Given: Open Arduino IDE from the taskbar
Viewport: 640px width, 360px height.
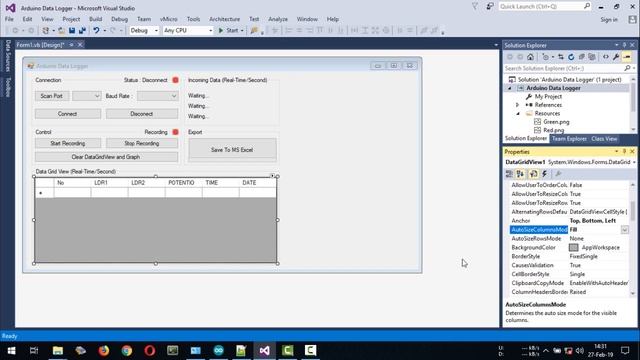Looking at the screenshot, I should (218, 350).
